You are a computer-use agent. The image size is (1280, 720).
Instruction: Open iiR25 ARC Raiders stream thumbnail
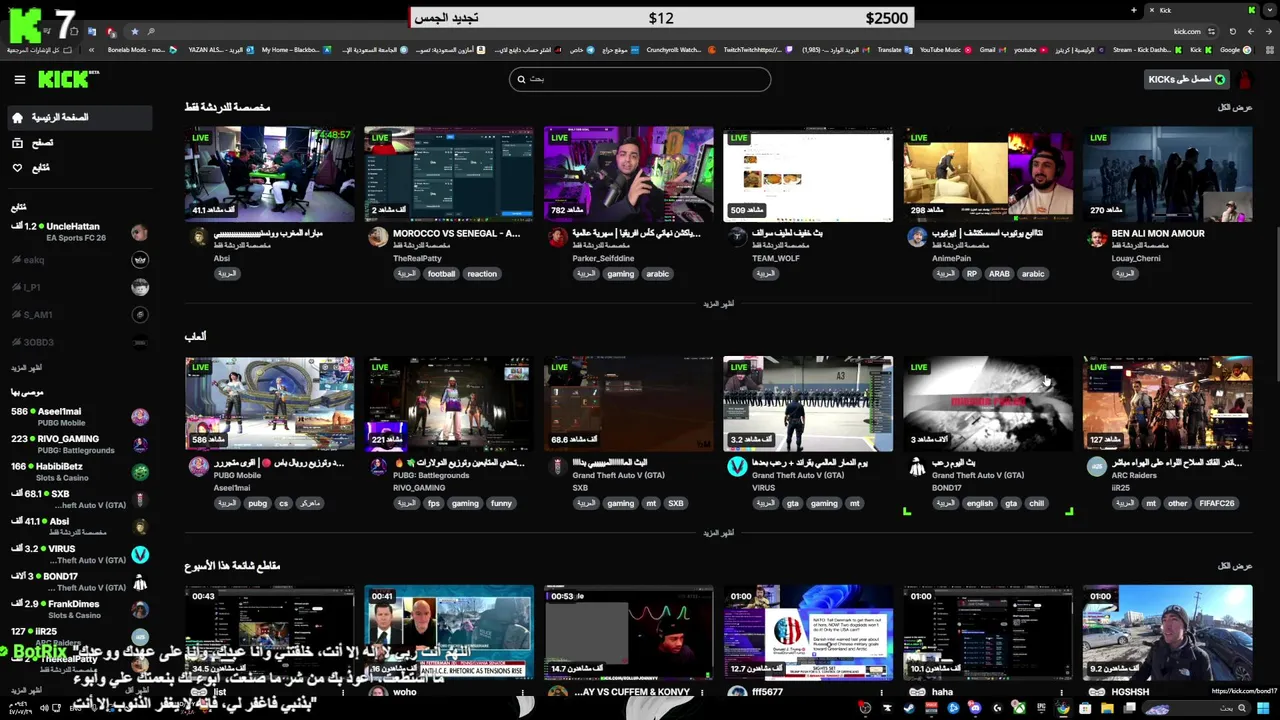1167,404
